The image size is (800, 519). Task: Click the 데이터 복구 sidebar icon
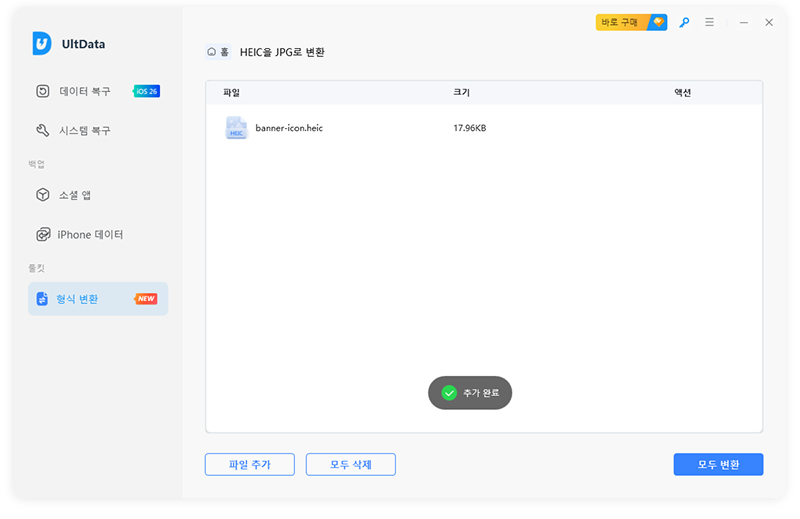click(43, 91)
